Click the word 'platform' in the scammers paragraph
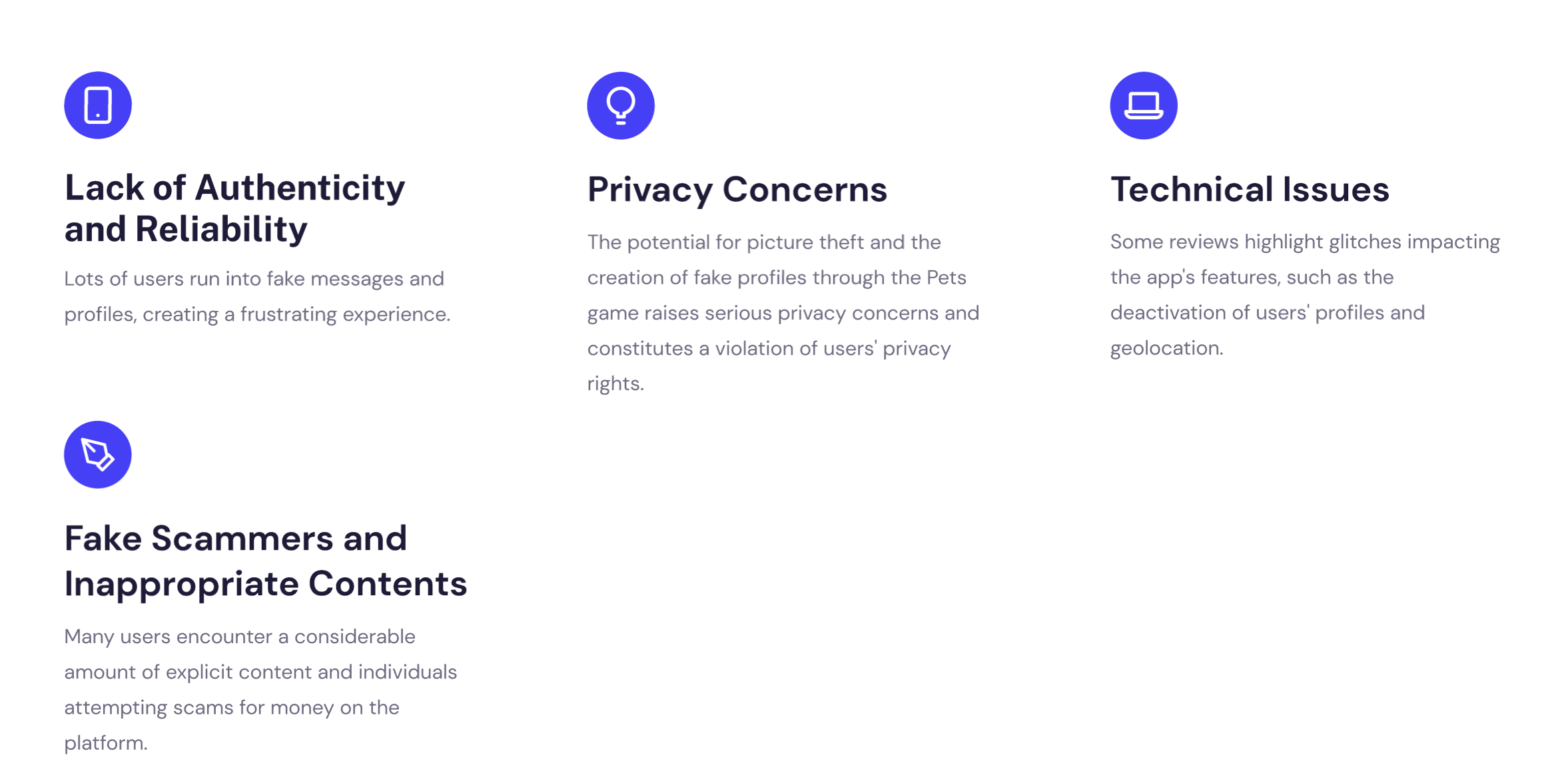Screen dimensions: 1568x779 103,743
